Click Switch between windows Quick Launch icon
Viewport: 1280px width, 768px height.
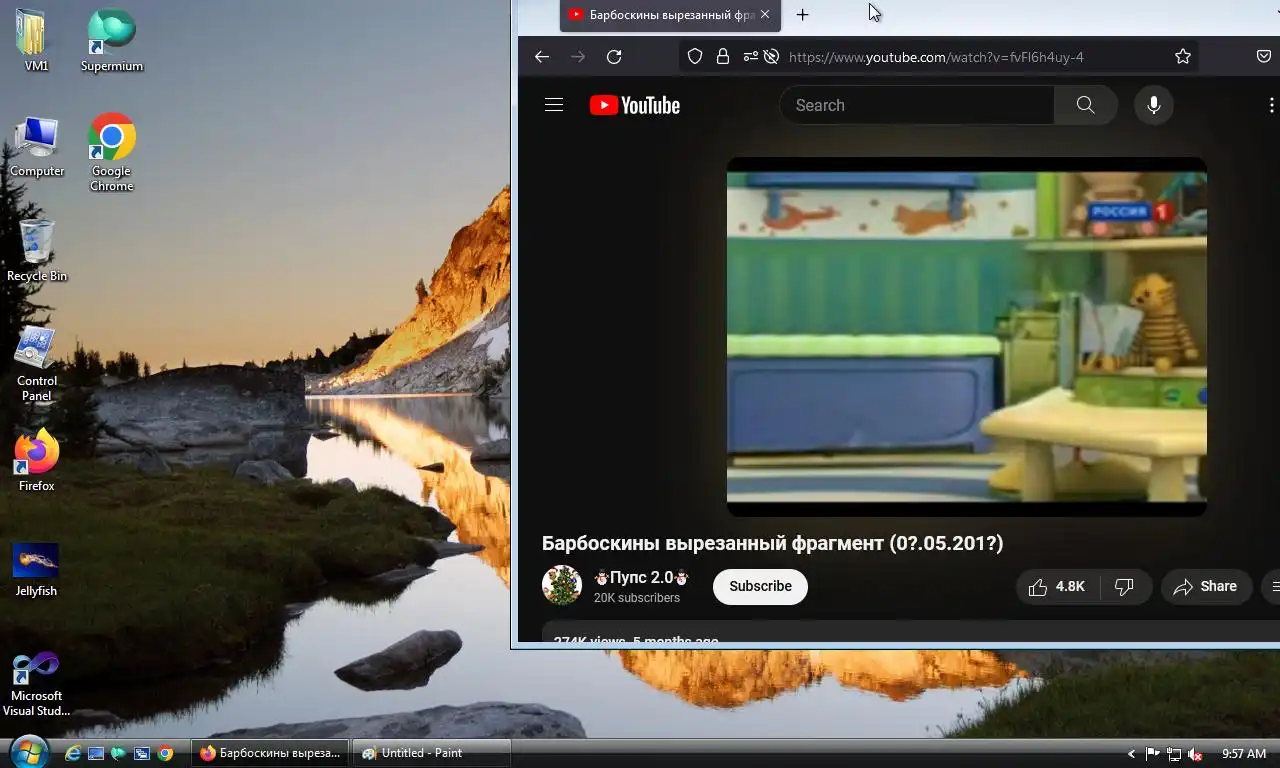pos(142,753)
